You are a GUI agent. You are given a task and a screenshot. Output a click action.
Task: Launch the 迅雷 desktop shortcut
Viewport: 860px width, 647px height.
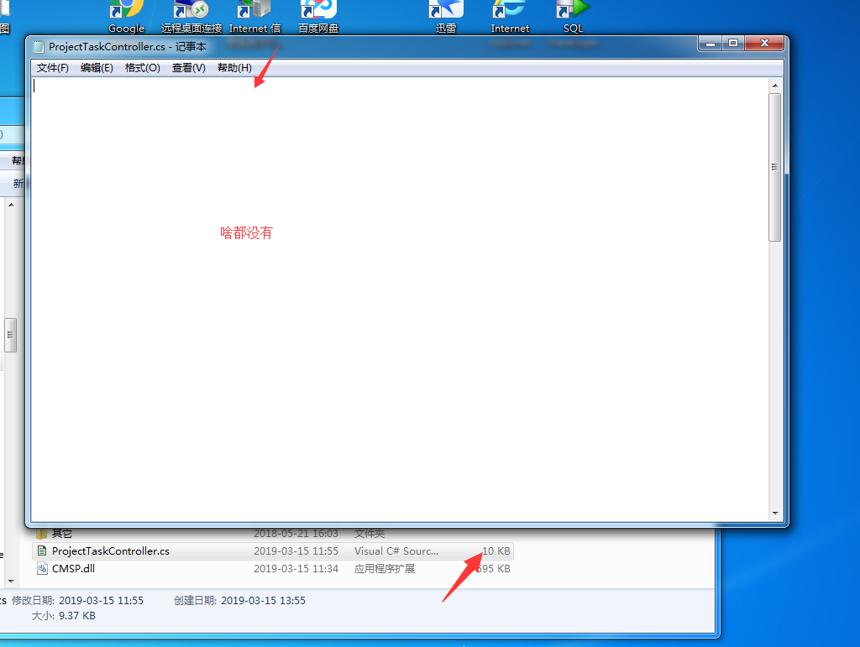(x=446, y=10)
